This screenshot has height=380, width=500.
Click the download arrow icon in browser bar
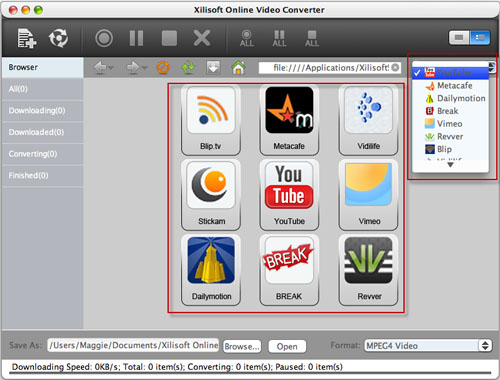coord(213,68)
